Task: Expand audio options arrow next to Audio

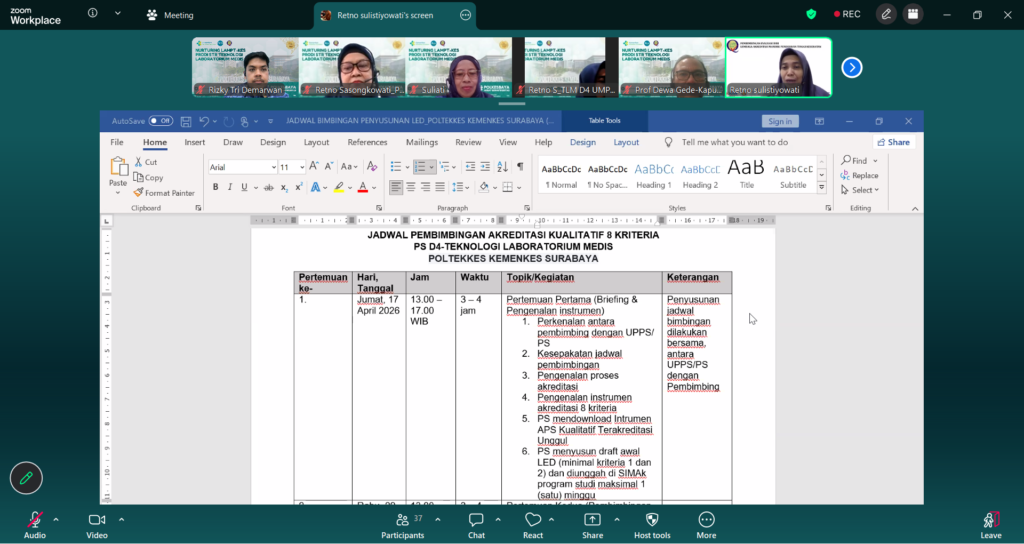Action: (56, 520)
